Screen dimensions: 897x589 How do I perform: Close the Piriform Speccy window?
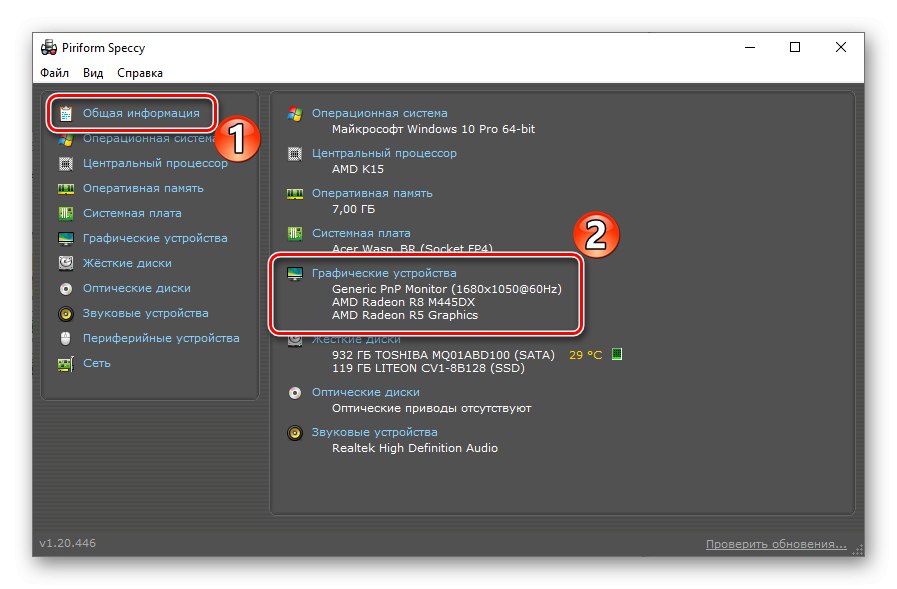(x=840, y=47)
